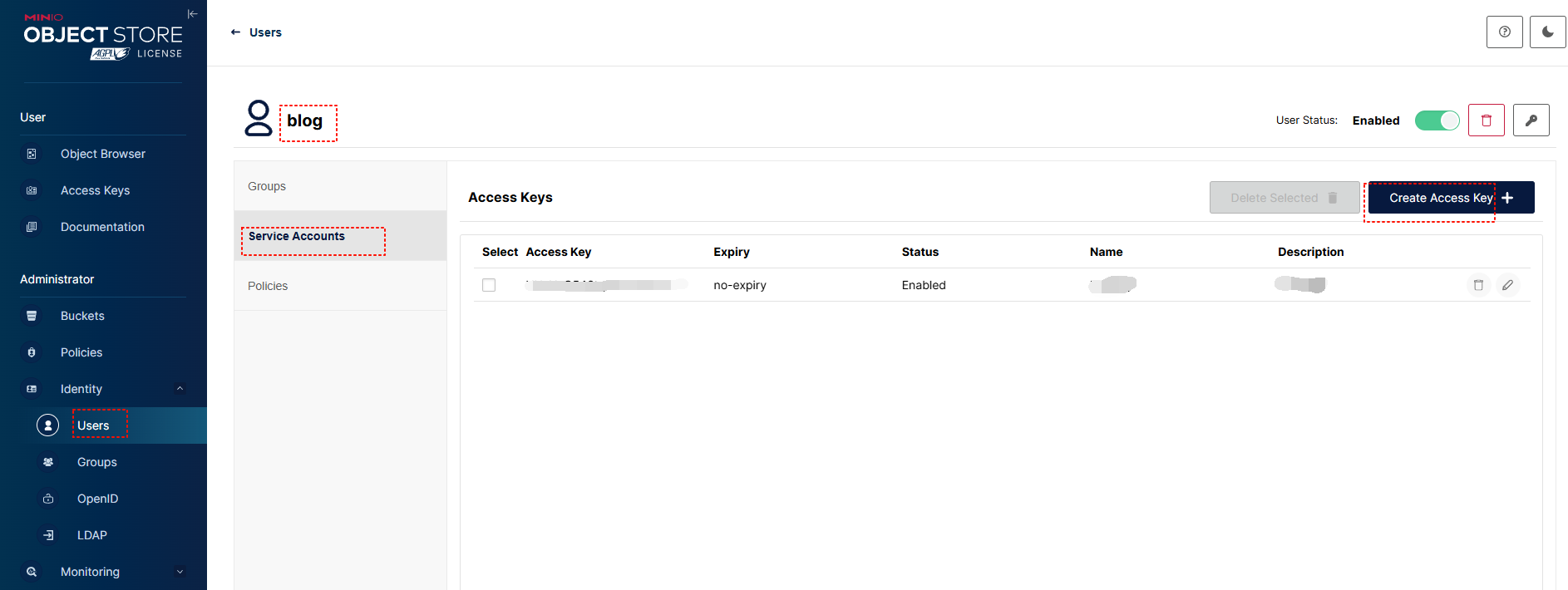Click the key icon to change password
Image resolution: width=1568 pixels, height=590 pixels.
1531,120
